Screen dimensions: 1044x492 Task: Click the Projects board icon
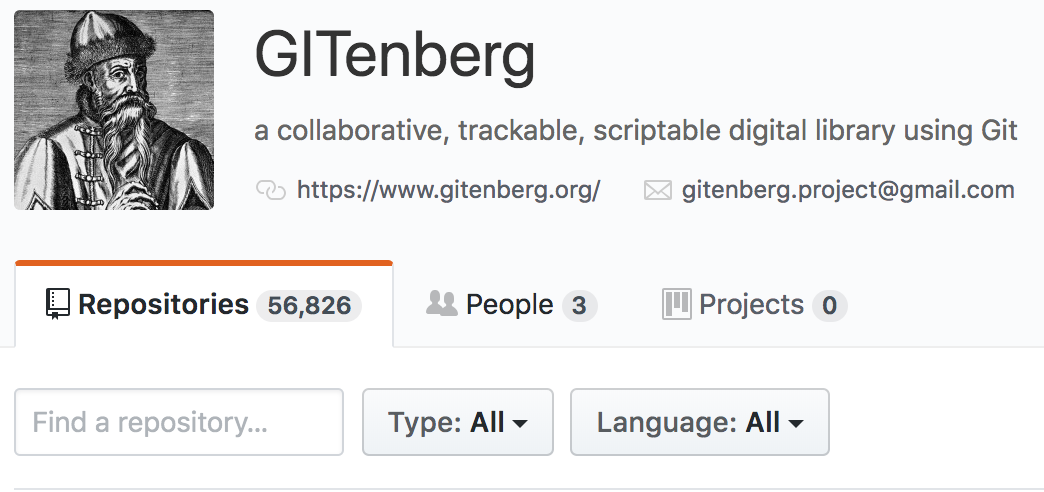click(x=677, y=305)
